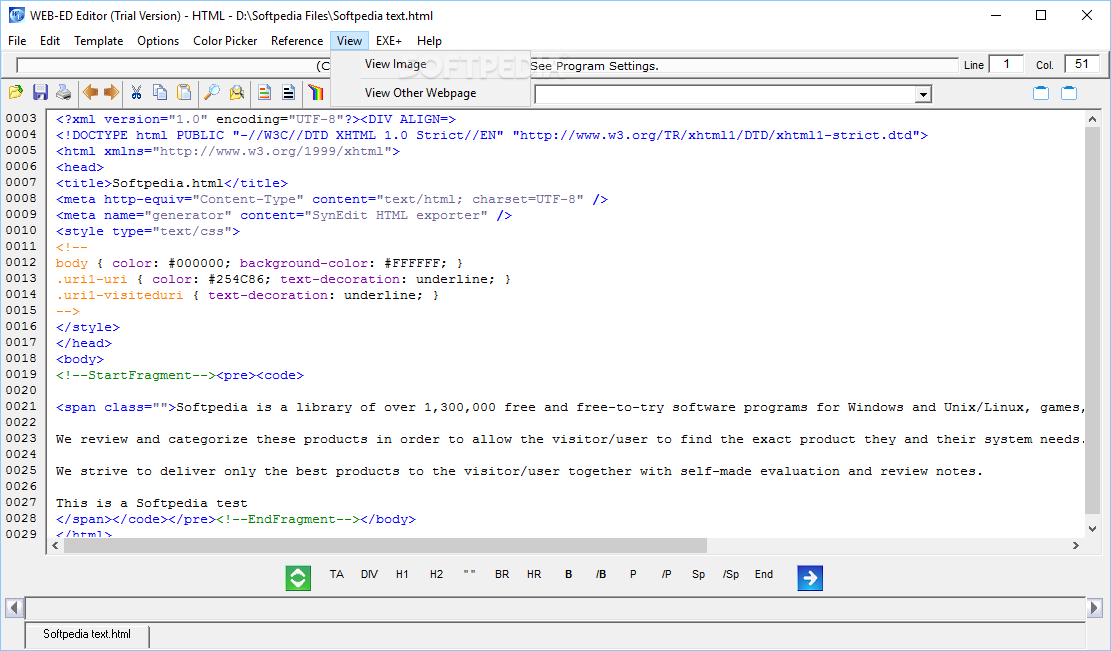
Task: Save the file with the floppy disk icon
Action: pyautogui.click(x=40, y=92)
